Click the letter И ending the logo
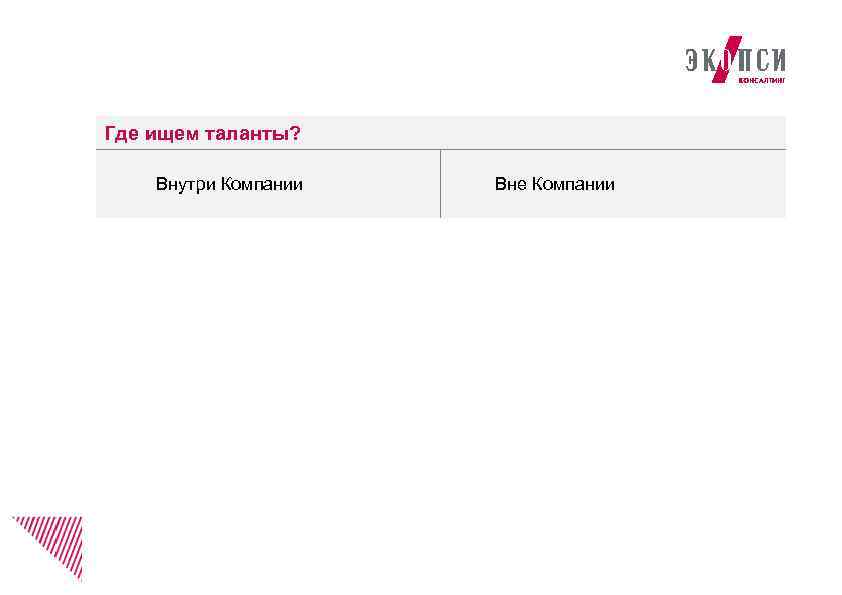The image size is (842, 595). click(x=780, y=58)
